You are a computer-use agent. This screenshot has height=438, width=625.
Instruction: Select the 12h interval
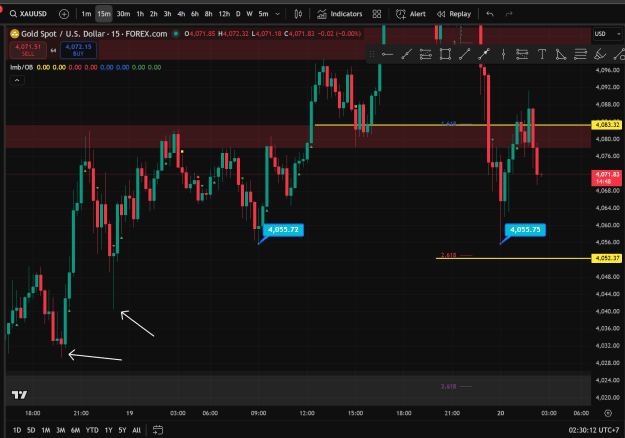click(x=224, y=14)
